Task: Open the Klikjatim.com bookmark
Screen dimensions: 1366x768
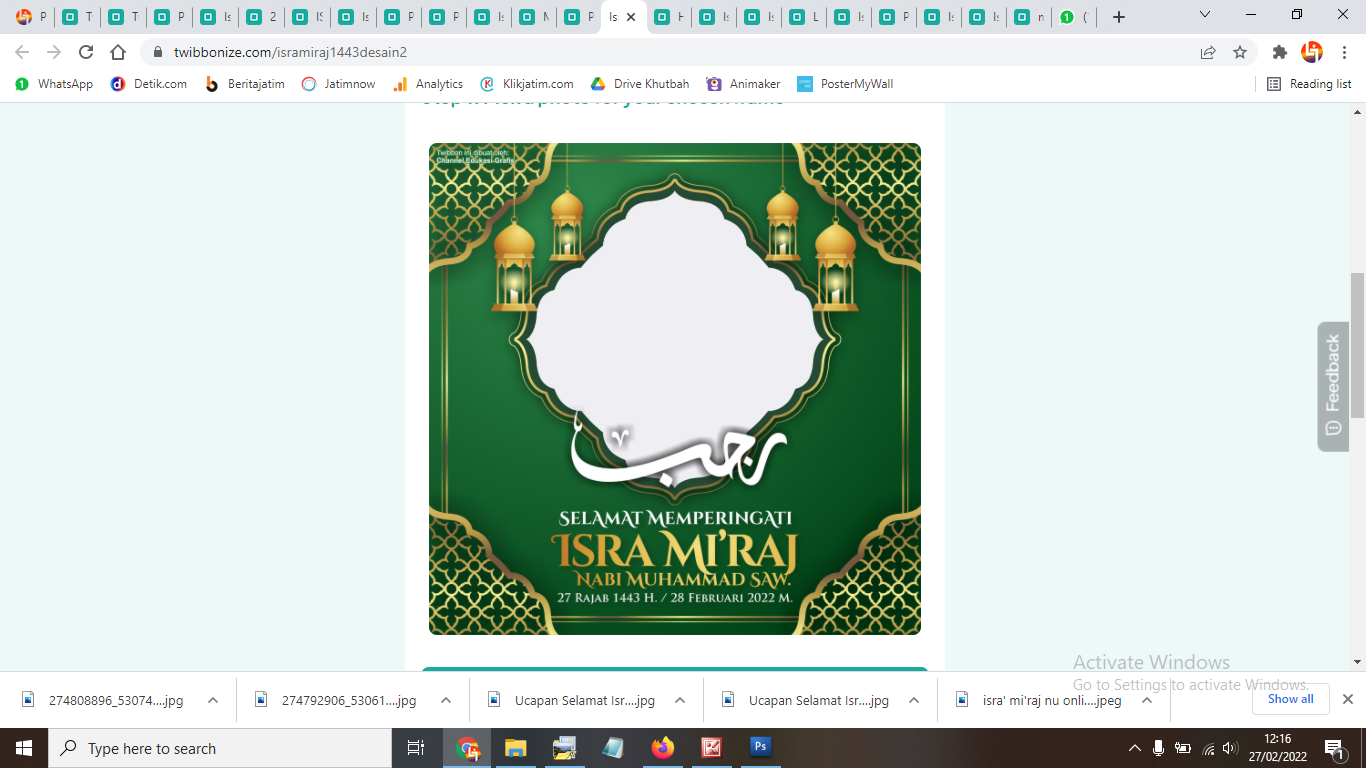Action: click(527, 84)
